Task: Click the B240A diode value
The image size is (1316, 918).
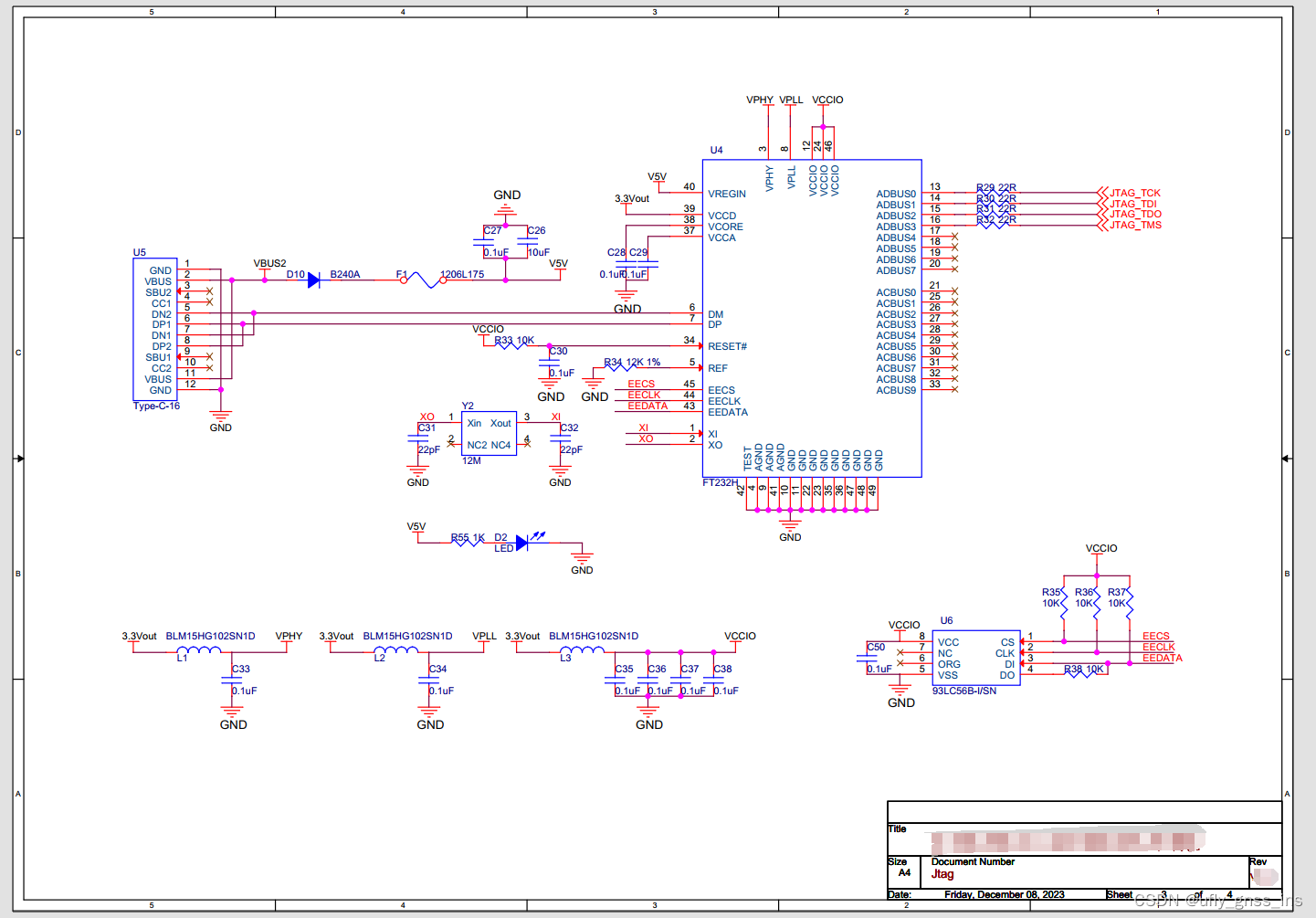Action: click(345, 274)
